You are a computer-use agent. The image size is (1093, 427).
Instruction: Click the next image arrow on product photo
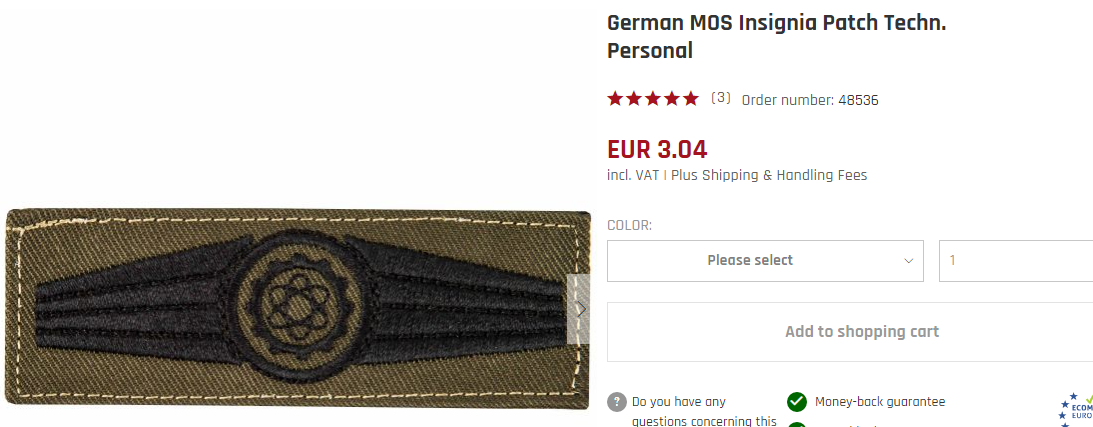[579, 309]
